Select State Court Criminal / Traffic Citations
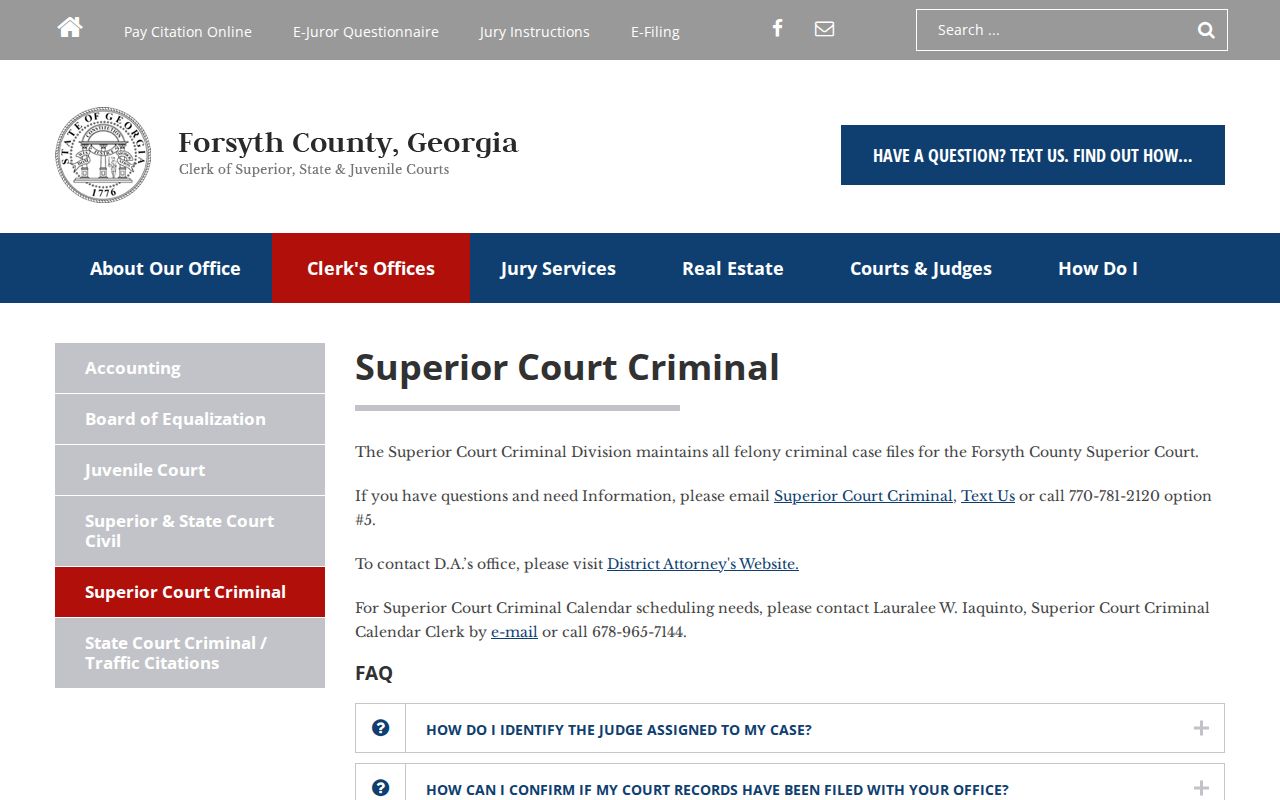The image size is (1280, 800). click(x=190, y=653)
